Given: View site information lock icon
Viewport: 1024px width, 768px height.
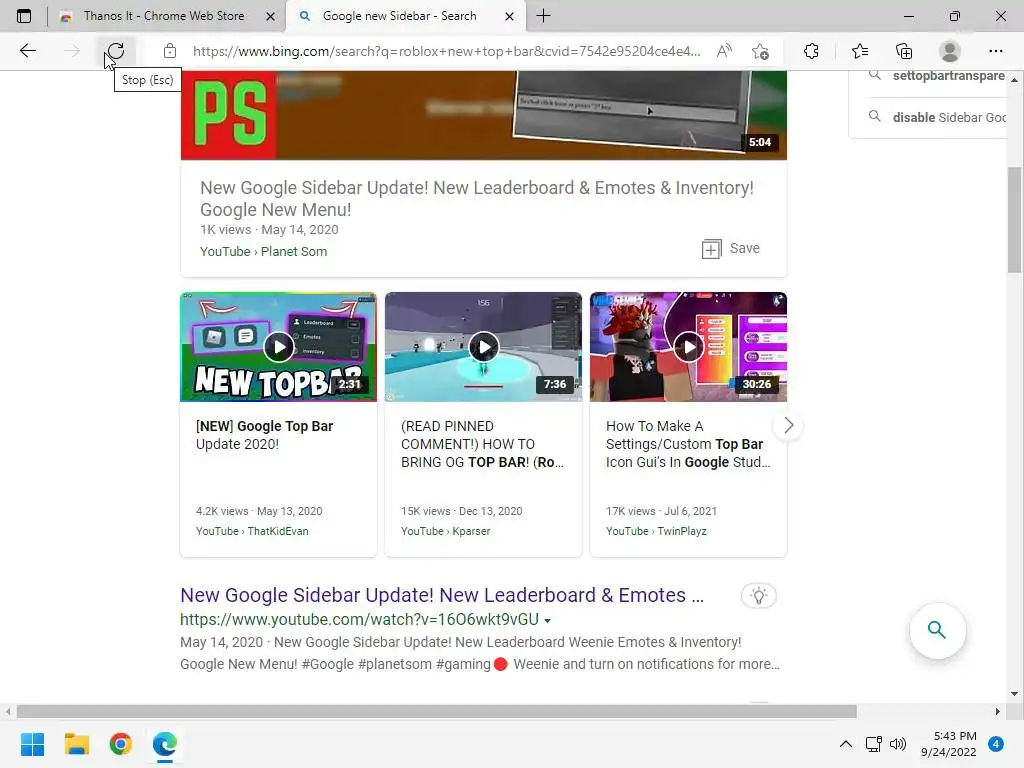Looking at the screenshot, I should [x=170, y=51].
